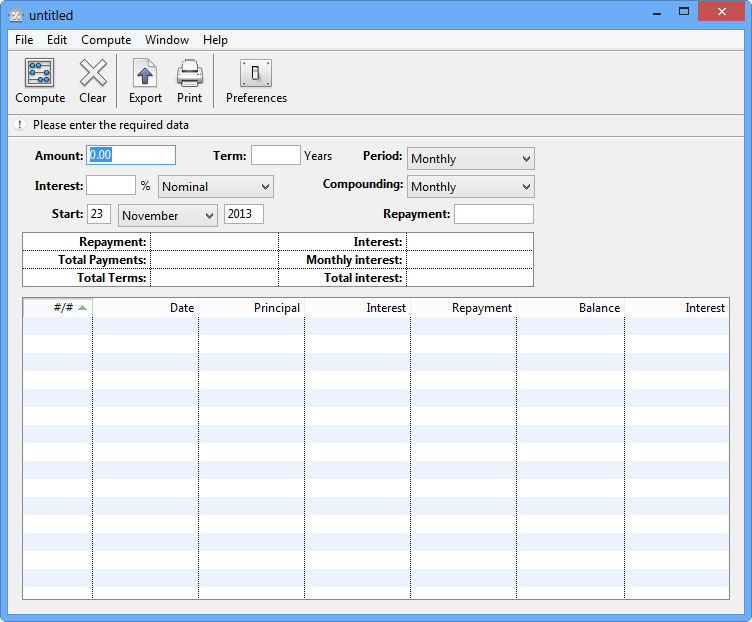The height and width of the screenshot is (622, 752).
Task: Focus the Term years input field
Action: (275, 155)
